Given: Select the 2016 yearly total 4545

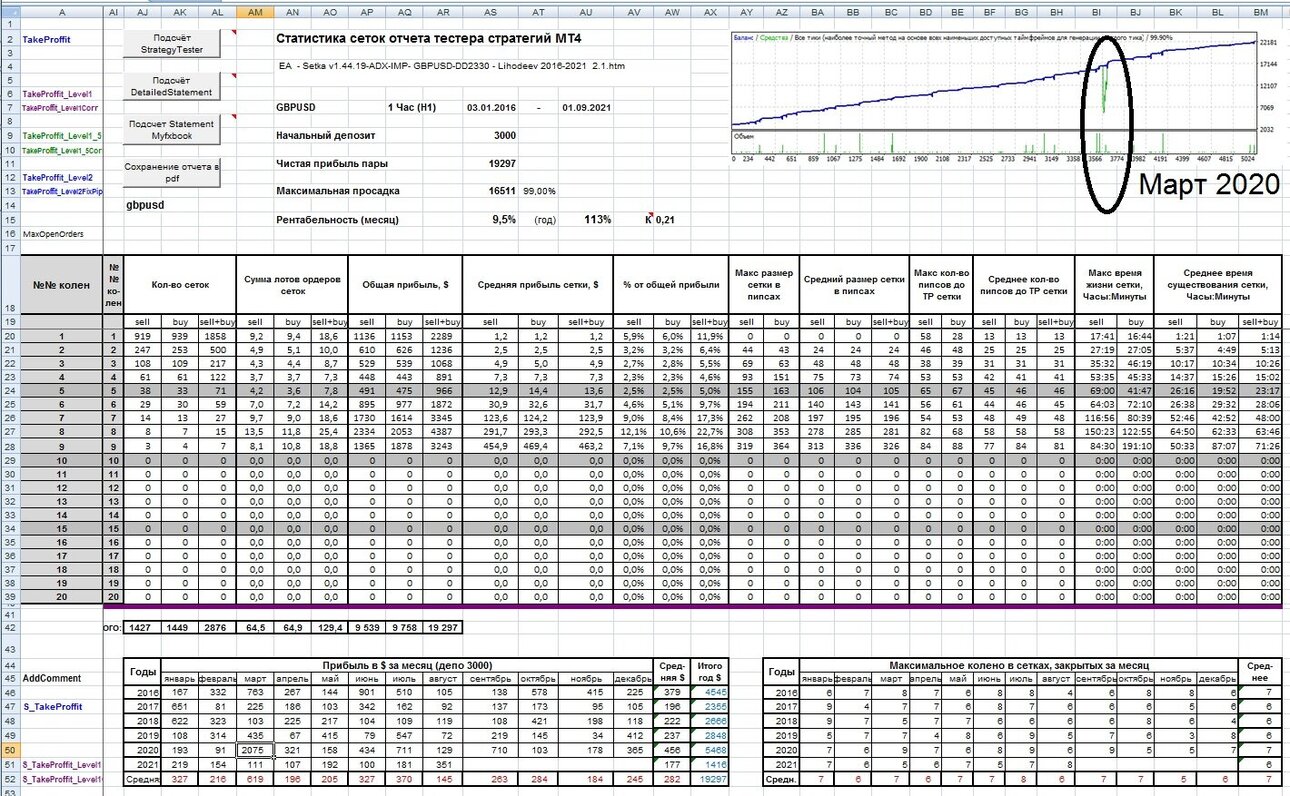Looking at the screenshot, I should 710,692.
